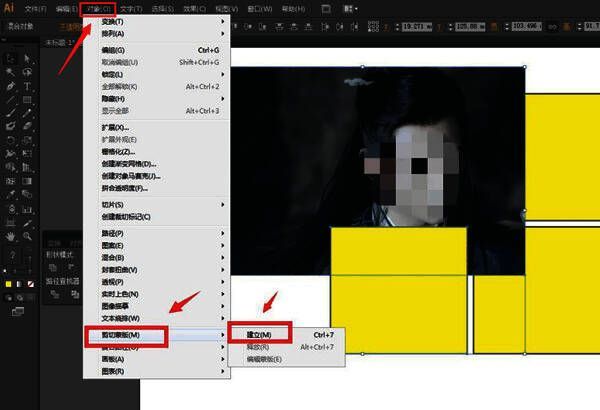Open the 文字(T) menu
Screen dimensions: 600x410
(131, 9)
